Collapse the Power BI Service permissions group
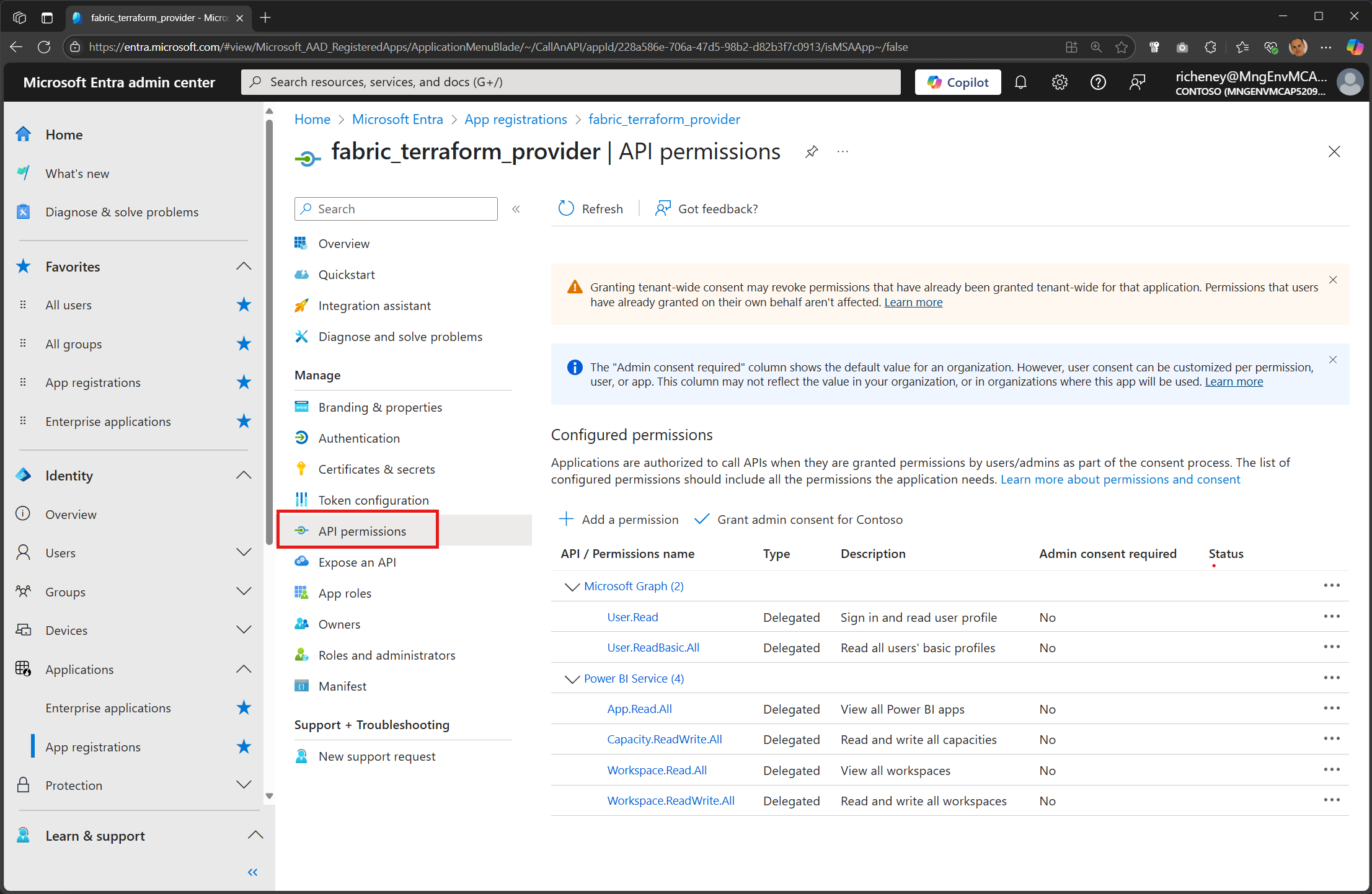This screenshot has height=894, width=1372. click(572, 679)
